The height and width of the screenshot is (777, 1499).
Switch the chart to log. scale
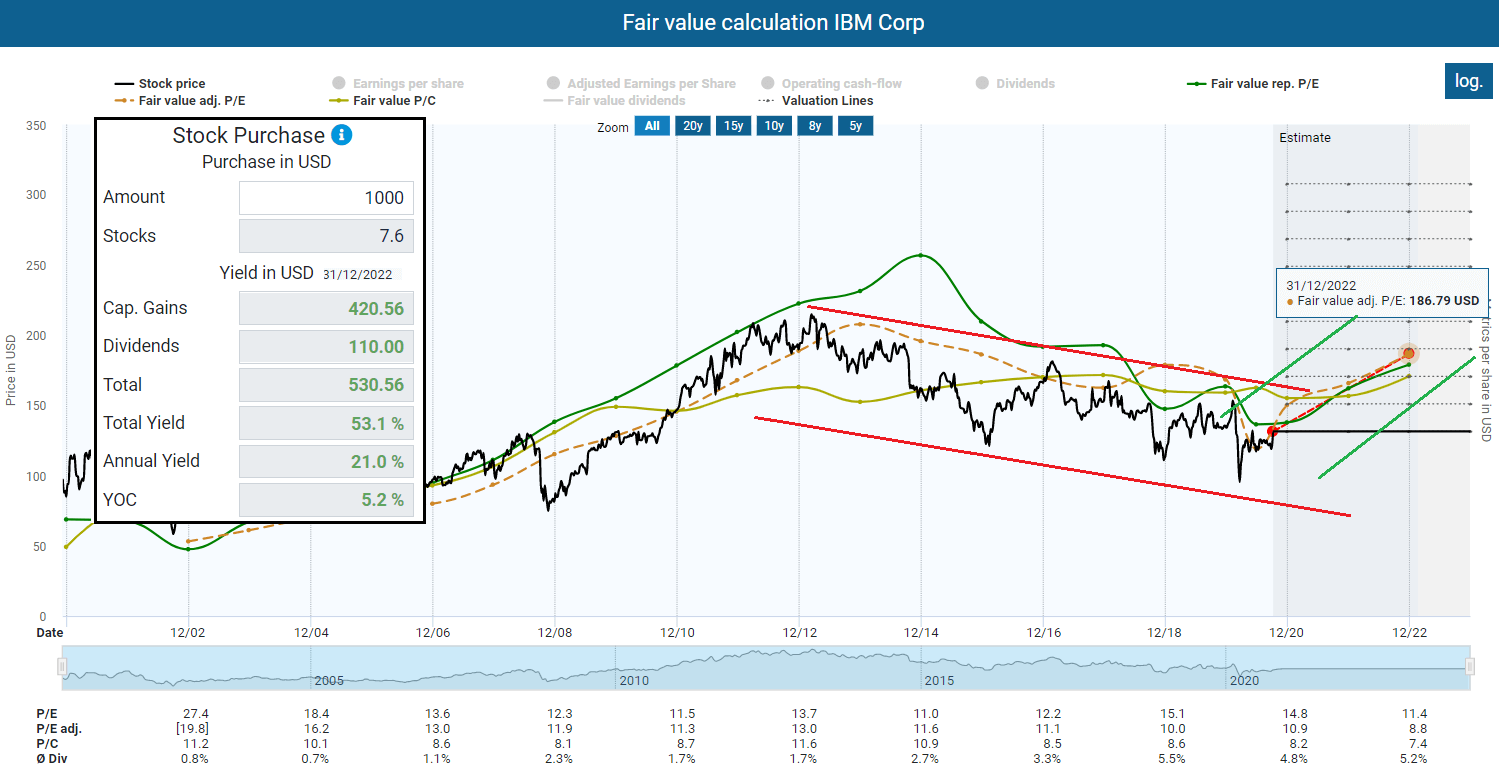[1469, 81]
